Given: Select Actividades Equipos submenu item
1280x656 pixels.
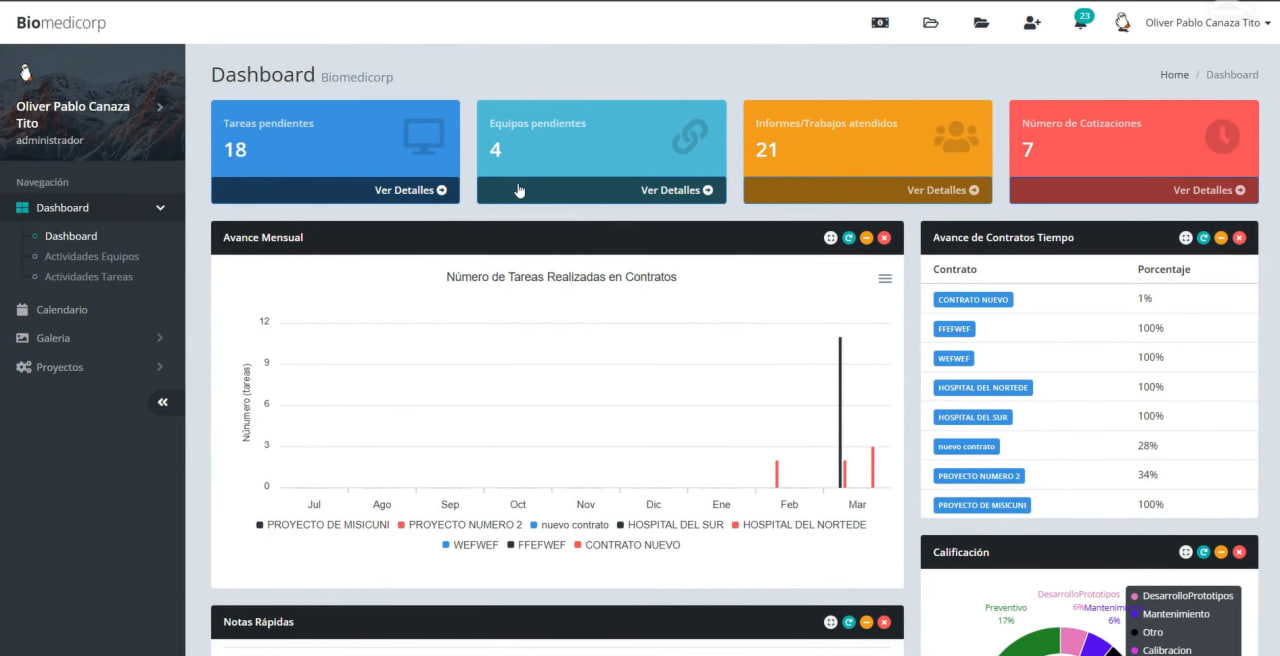Looking at the screenshot, I should click(x=92, y=256).
